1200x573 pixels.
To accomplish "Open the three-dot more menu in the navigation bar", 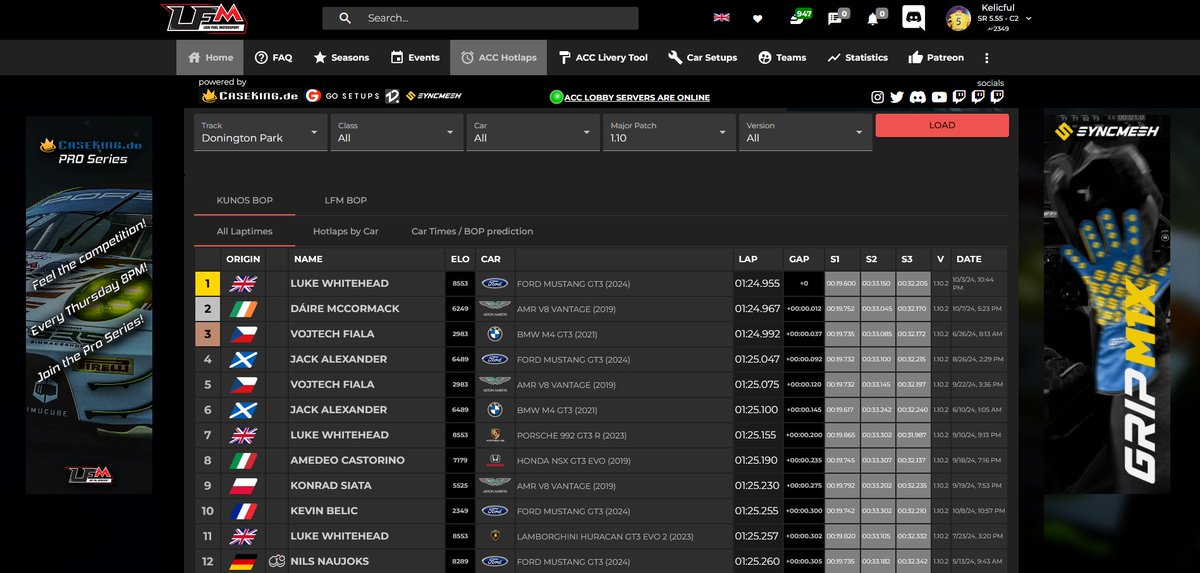I will (x=987, y=58).
